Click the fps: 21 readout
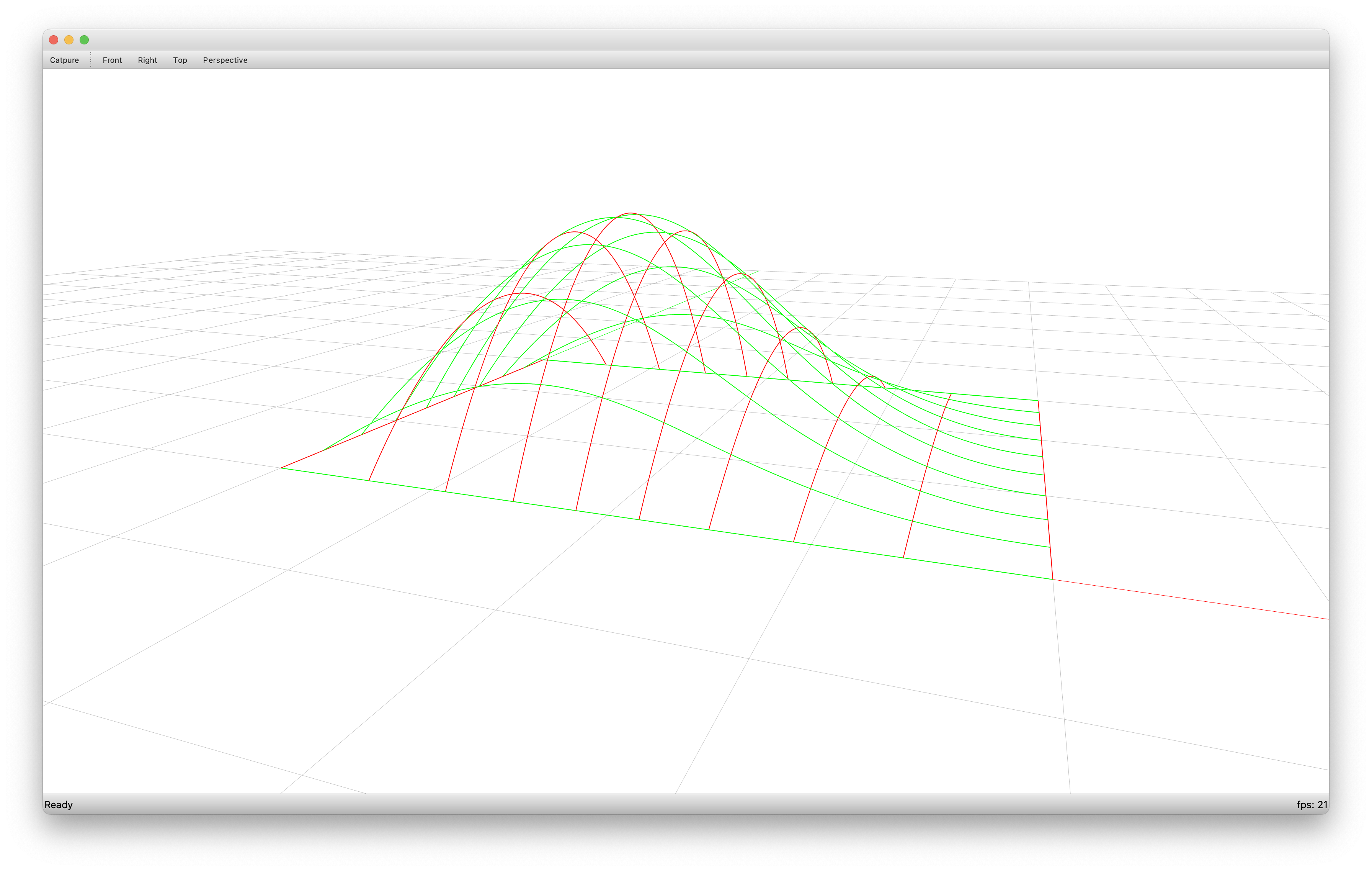The image size is (1372, 871). click(1312, 804)
